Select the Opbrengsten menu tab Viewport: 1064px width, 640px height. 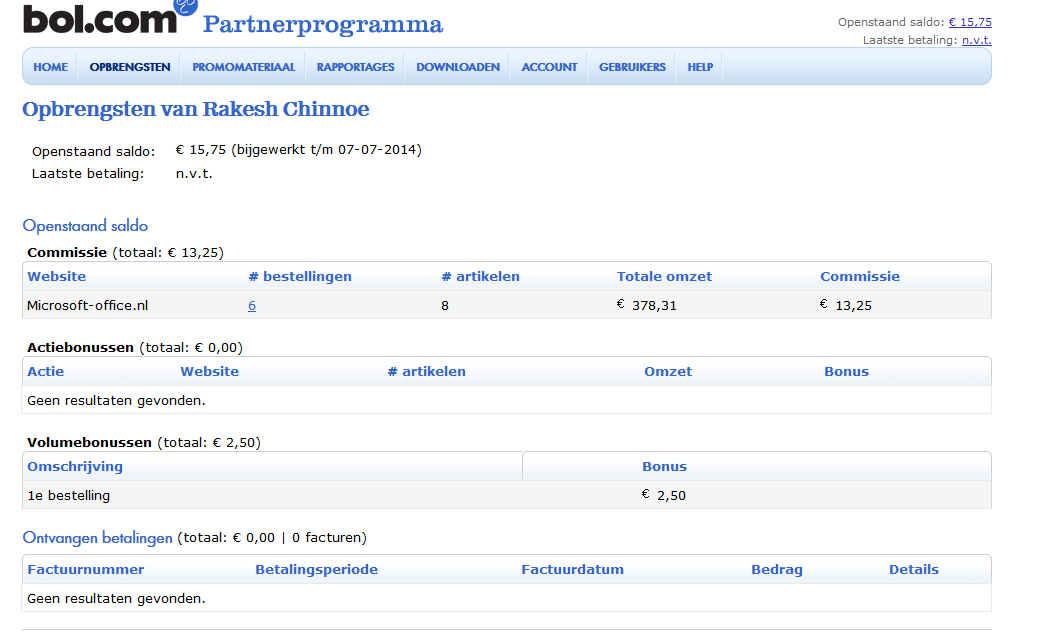130,67
